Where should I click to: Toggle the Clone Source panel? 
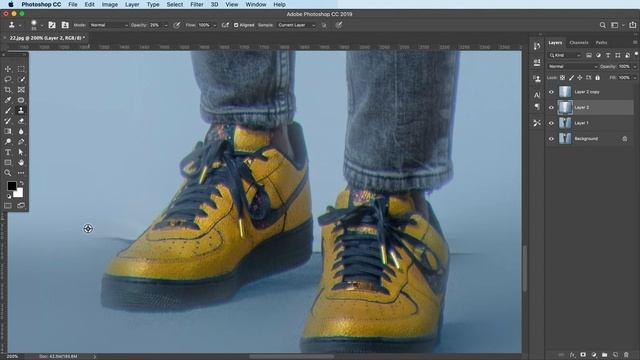tap(65, 25)
